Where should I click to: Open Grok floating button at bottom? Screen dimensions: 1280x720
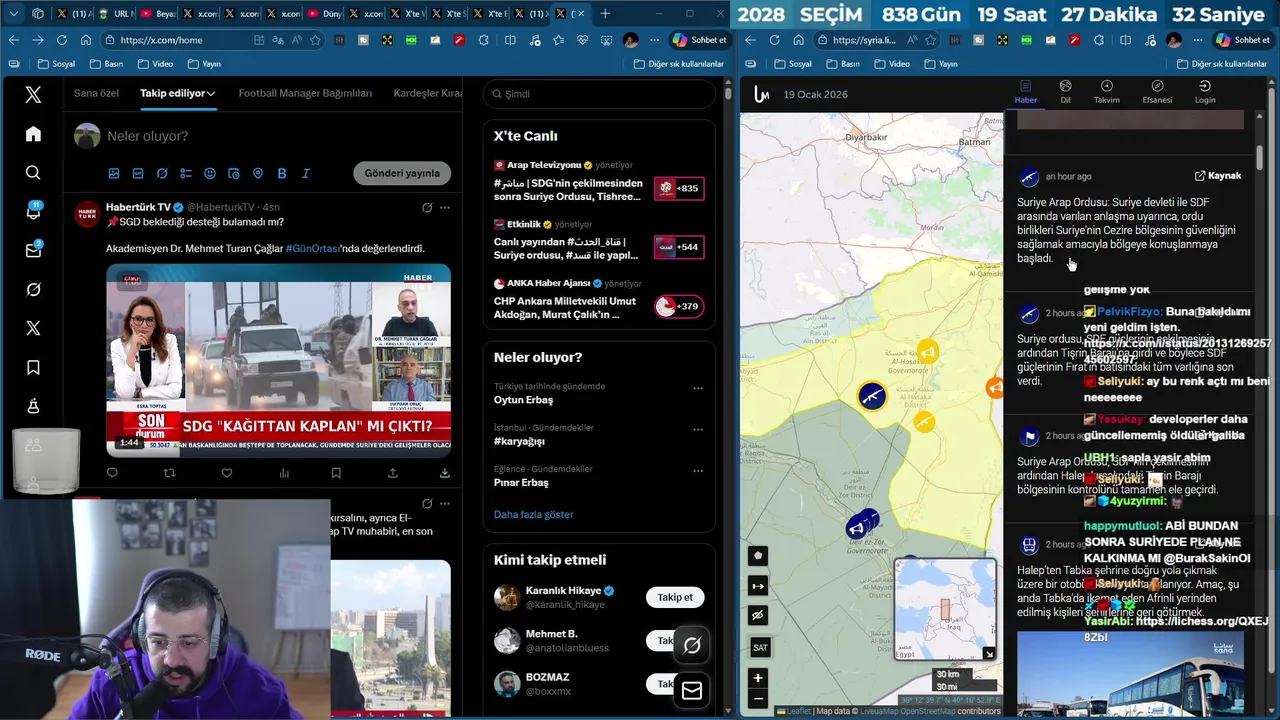point(692,645)
